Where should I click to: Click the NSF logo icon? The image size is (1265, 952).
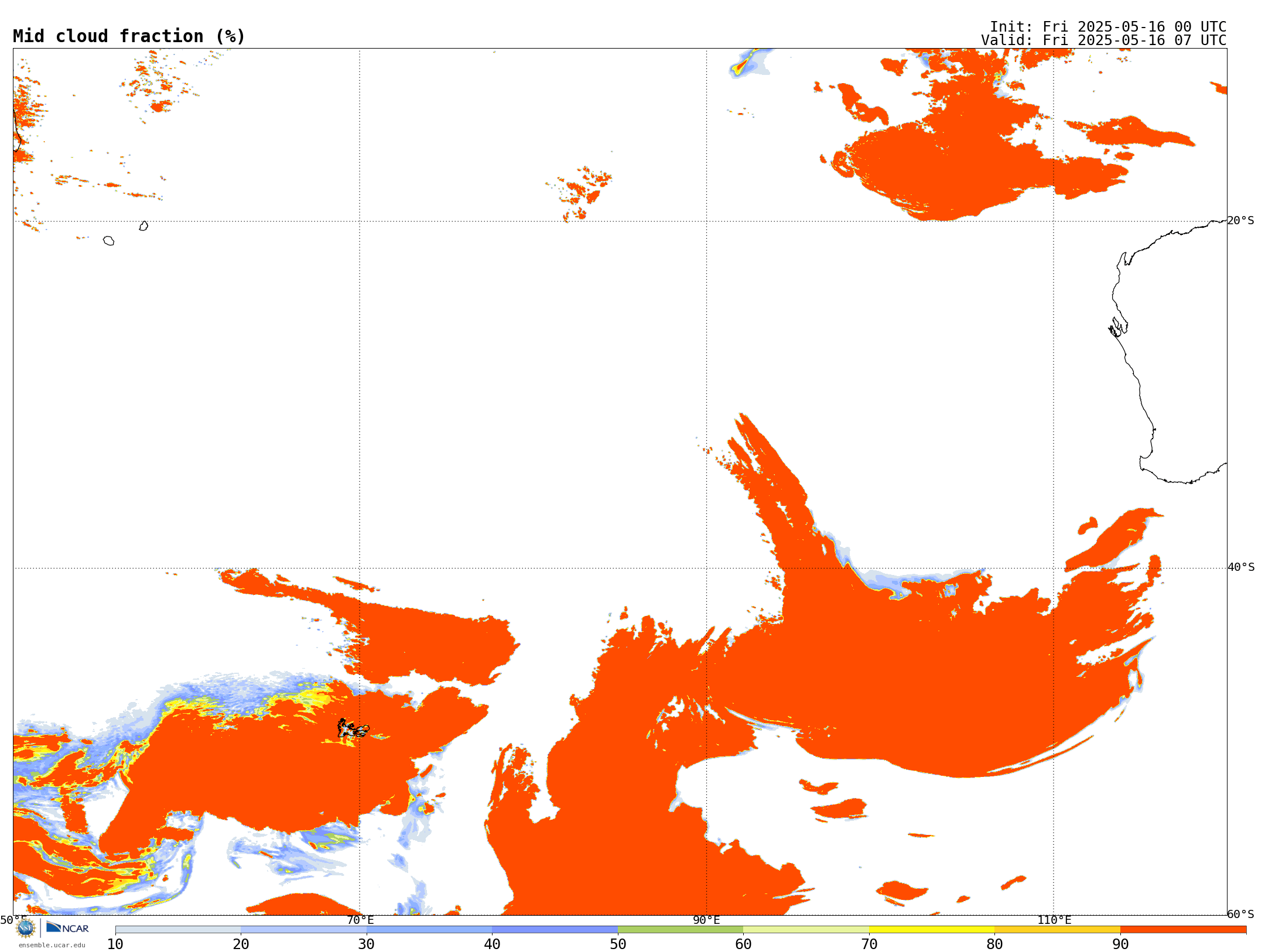click(25, 928)
